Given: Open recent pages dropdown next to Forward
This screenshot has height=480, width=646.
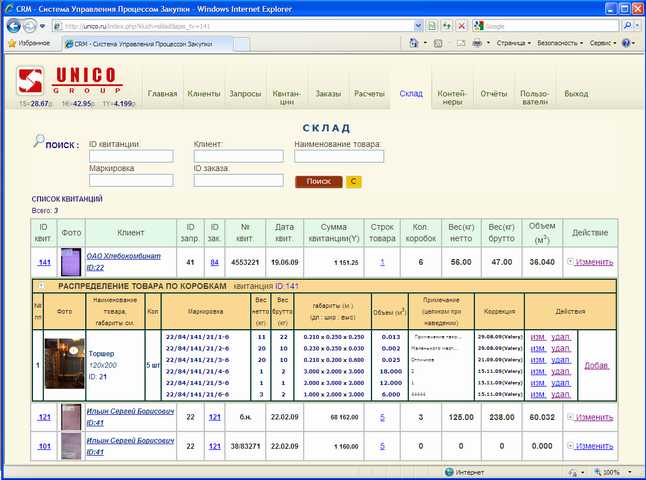Looking at the screenshot, I should click(x=42, y=26).
